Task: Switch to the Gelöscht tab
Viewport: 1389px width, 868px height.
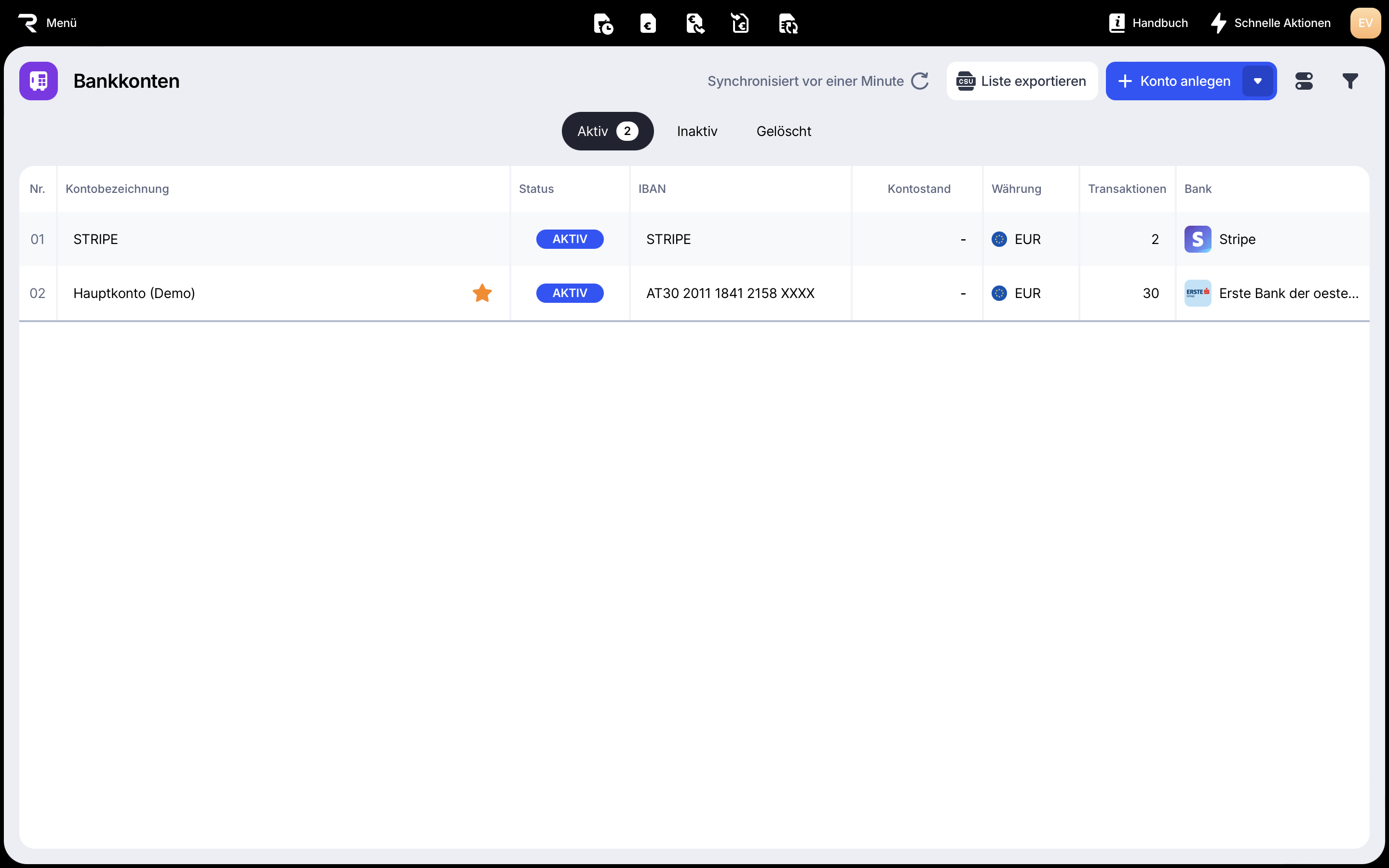Action: pyautogui.click(x=783, y=132)
